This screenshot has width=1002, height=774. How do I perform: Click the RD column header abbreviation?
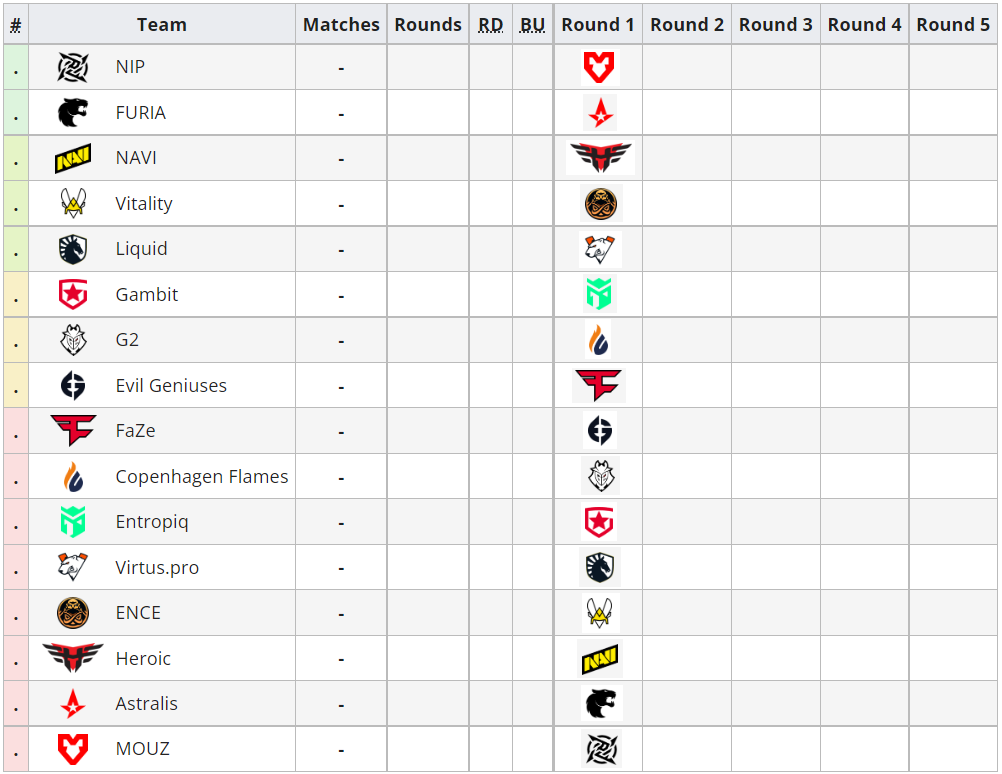click(x=490, y=25)
